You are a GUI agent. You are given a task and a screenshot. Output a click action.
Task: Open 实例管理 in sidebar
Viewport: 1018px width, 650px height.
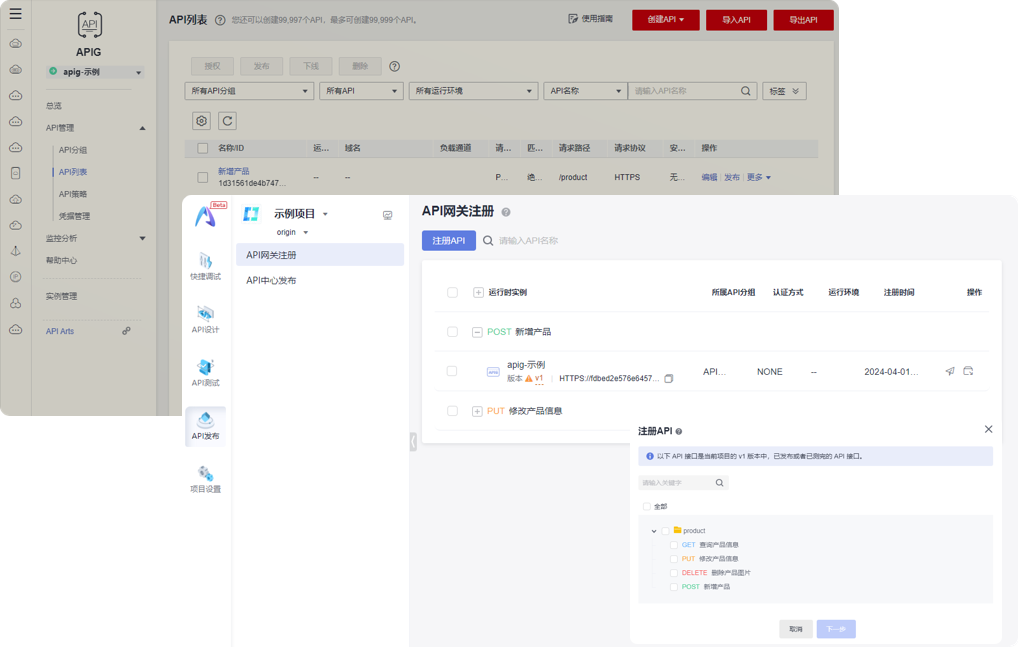click(62, 296)
